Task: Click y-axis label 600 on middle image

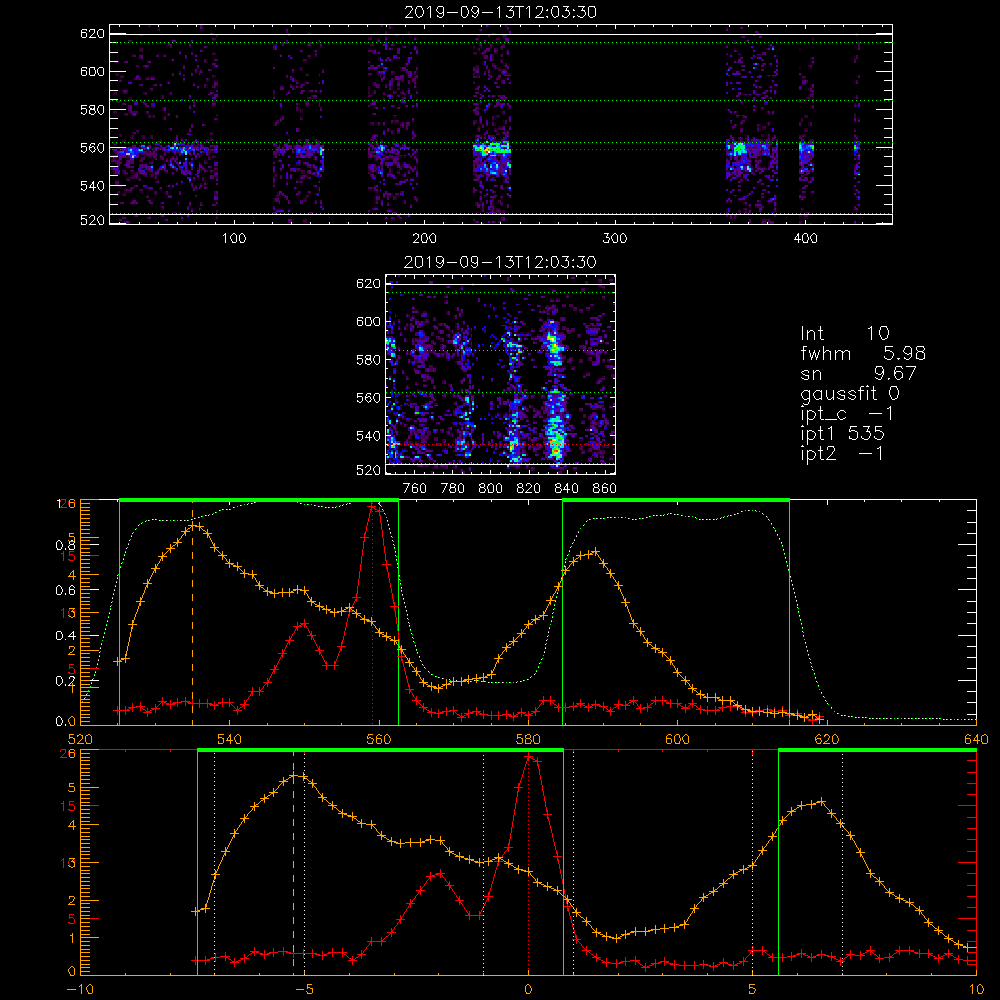Action: pos(368,321)
